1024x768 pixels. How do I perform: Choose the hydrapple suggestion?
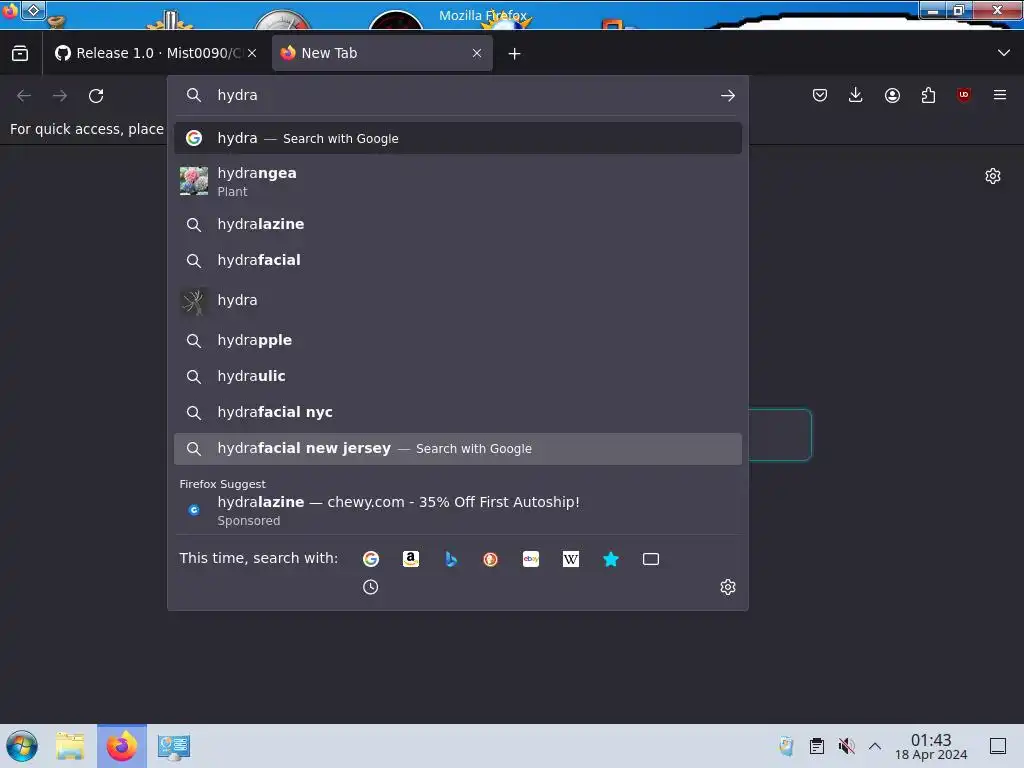click(x=458, y=340)
